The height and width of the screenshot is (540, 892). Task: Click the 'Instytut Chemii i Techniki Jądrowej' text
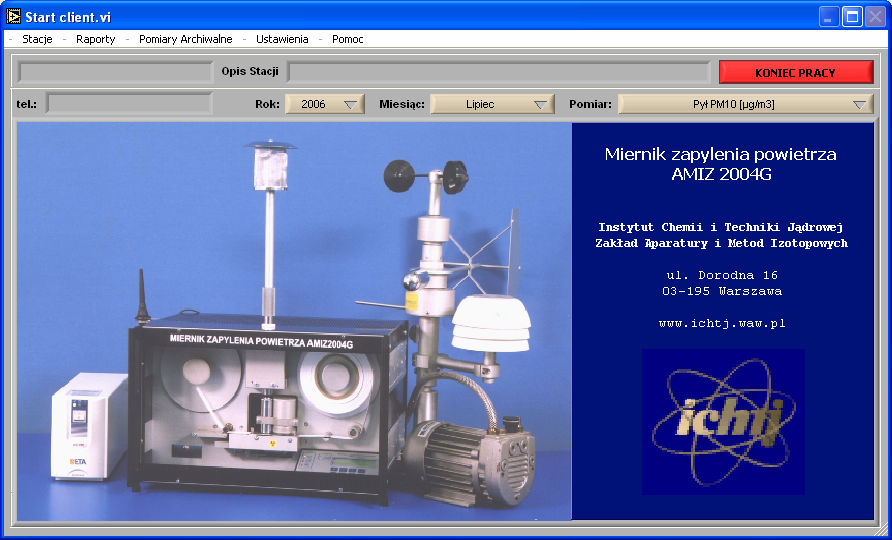click(720, 227)
